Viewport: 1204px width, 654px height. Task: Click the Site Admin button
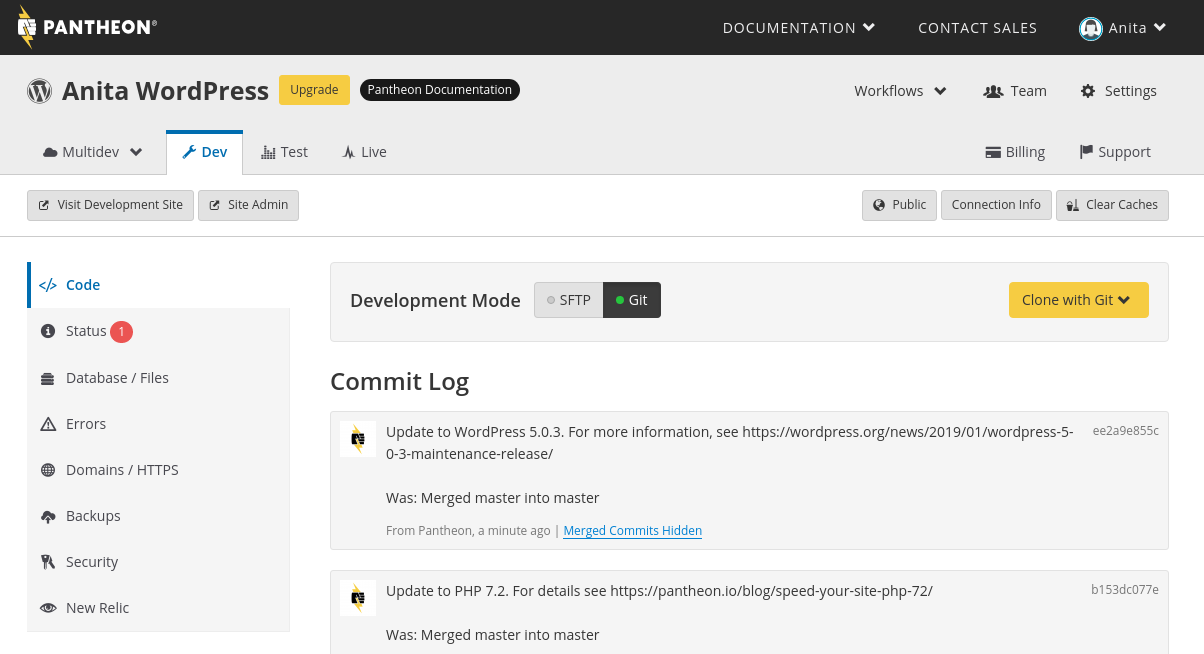pos(248,205)
